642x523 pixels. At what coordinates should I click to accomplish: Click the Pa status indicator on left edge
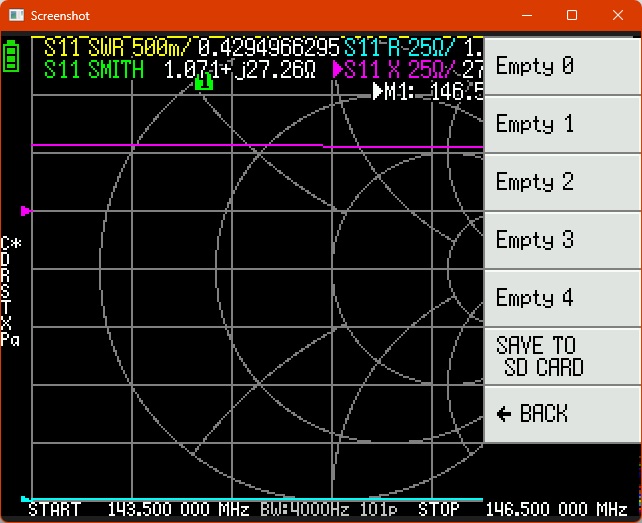point(11,339)
